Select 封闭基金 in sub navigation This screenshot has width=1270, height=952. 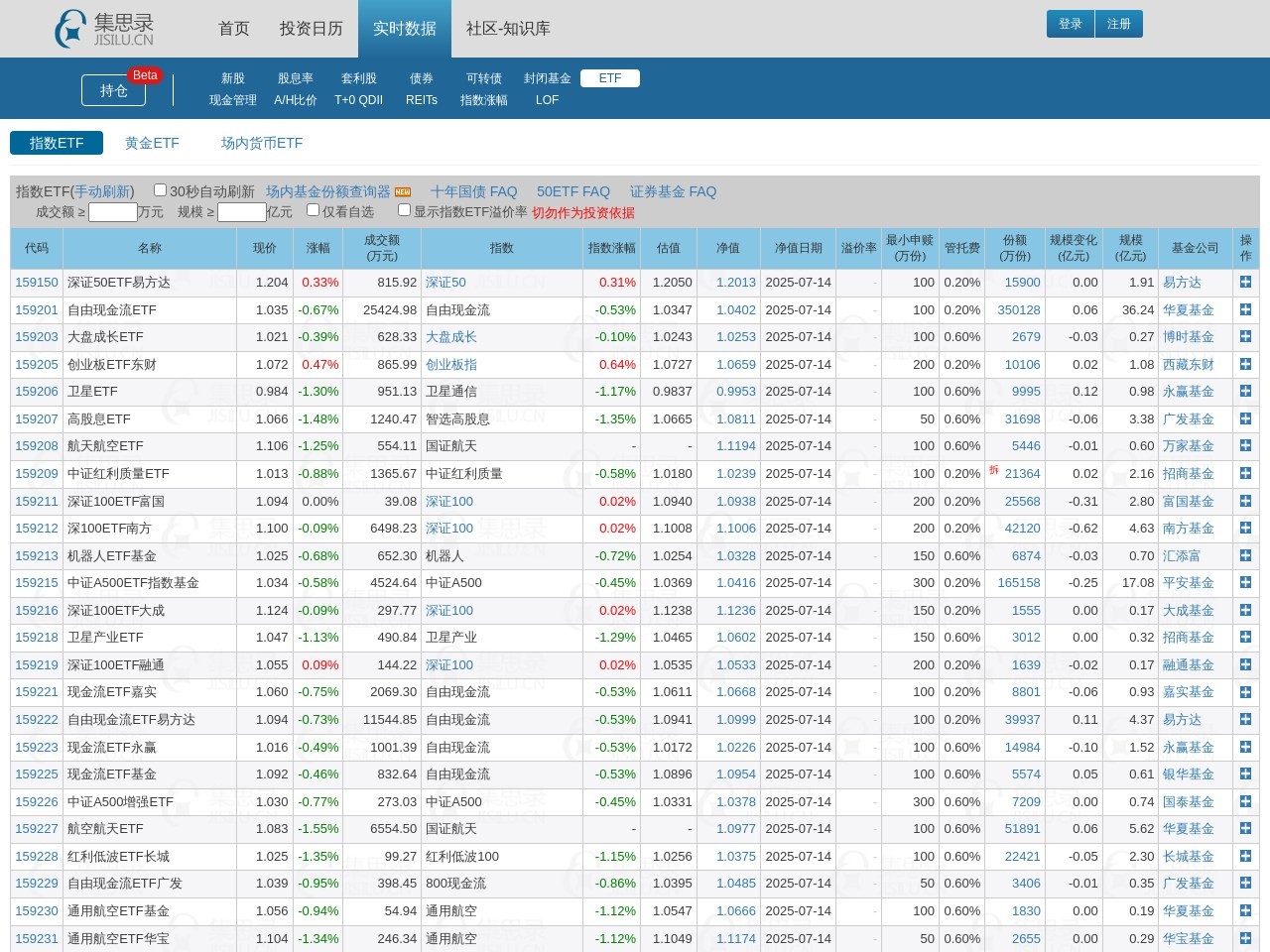[548, 78]
